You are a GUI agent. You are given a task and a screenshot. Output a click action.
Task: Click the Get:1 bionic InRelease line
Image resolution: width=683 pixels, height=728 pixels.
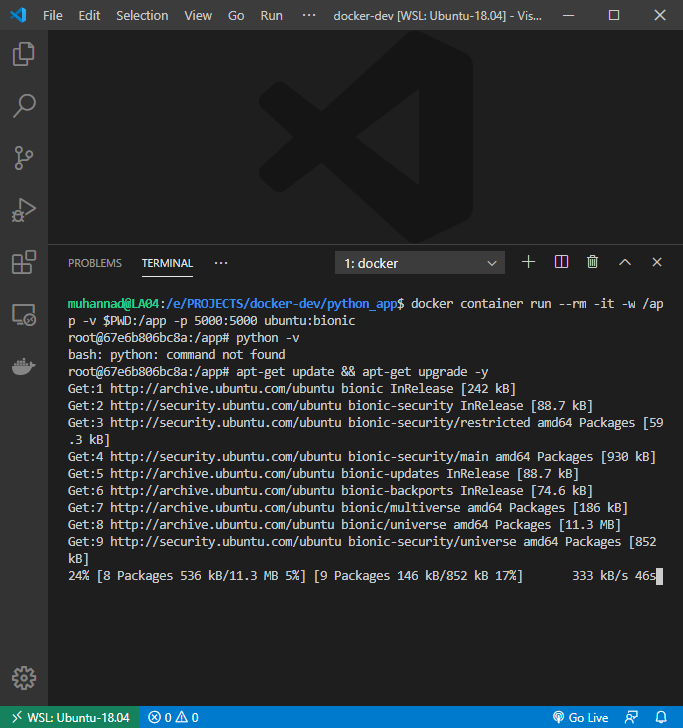[292, 389]
